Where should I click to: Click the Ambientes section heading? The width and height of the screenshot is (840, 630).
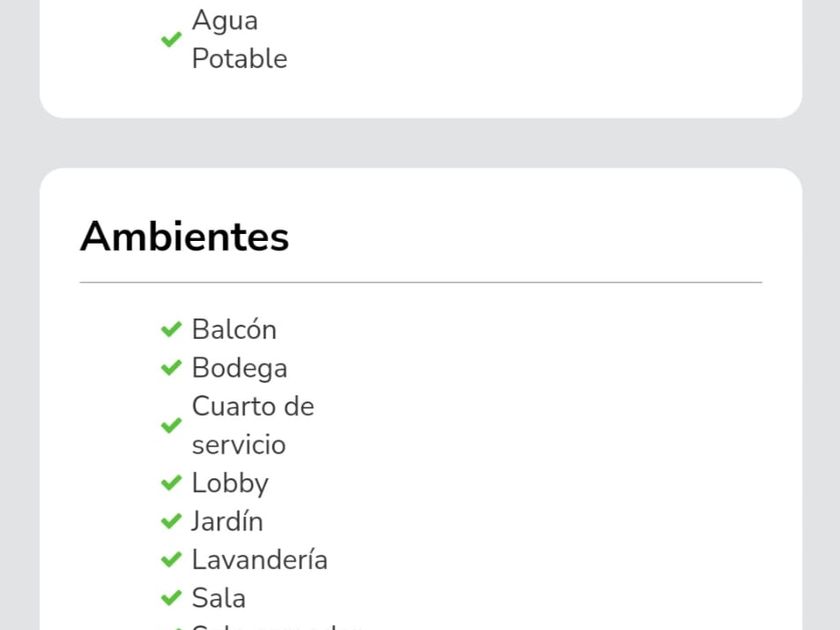point(185,237)
